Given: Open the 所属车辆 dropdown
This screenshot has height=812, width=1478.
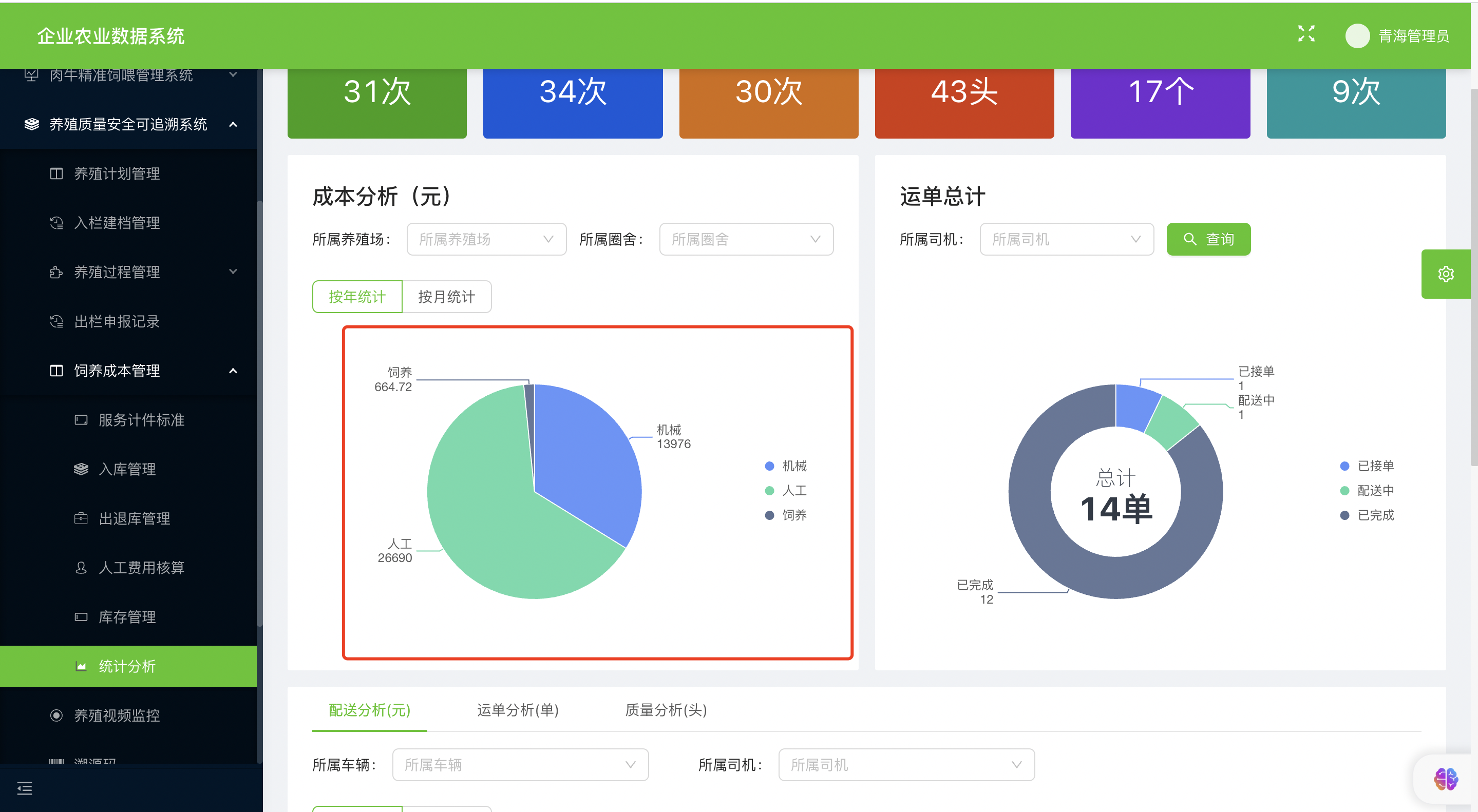Looking at the screenshot, I should click(520, 764).
